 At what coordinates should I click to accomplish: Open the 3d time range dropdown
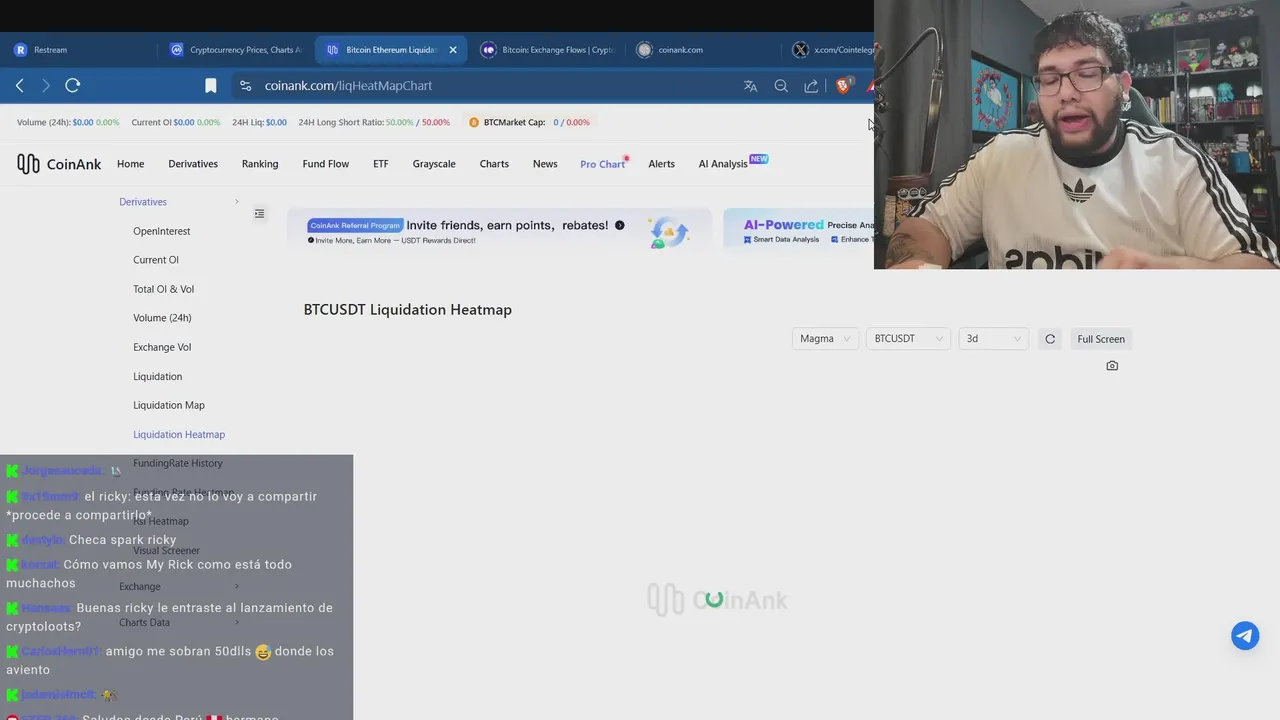click(x=993, y=339)
